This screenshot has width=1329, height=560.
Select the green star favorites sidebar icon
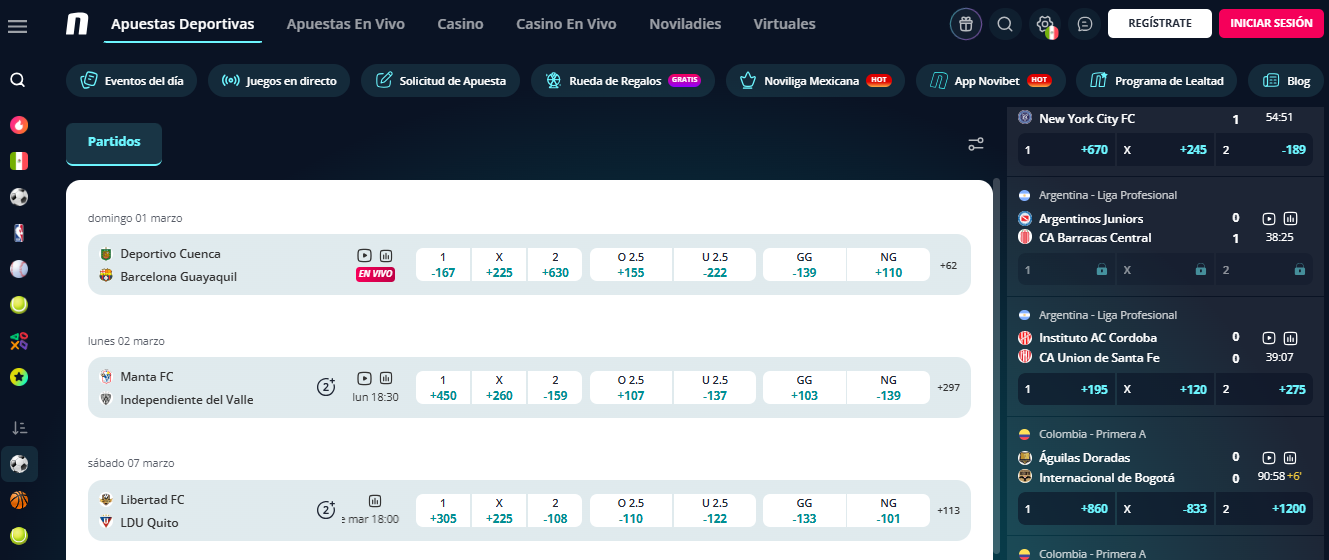[x=18, y=377]
